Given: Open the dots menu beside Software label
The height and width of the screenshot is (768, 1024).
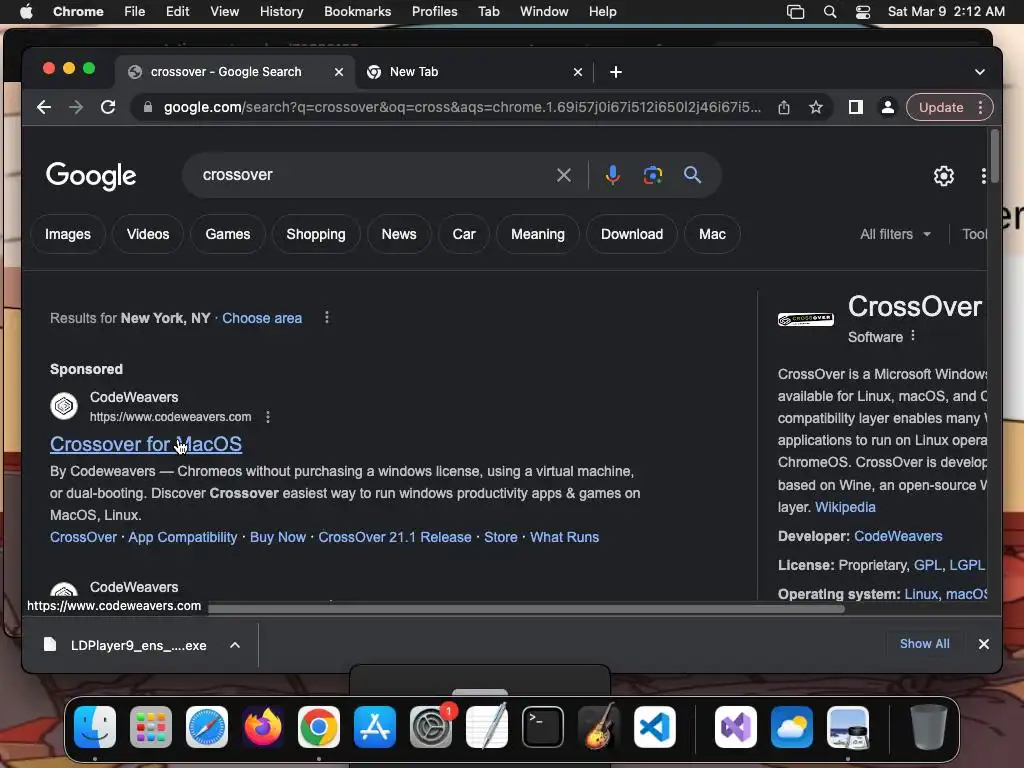Looking at the screenshot, I should (913, 336).
